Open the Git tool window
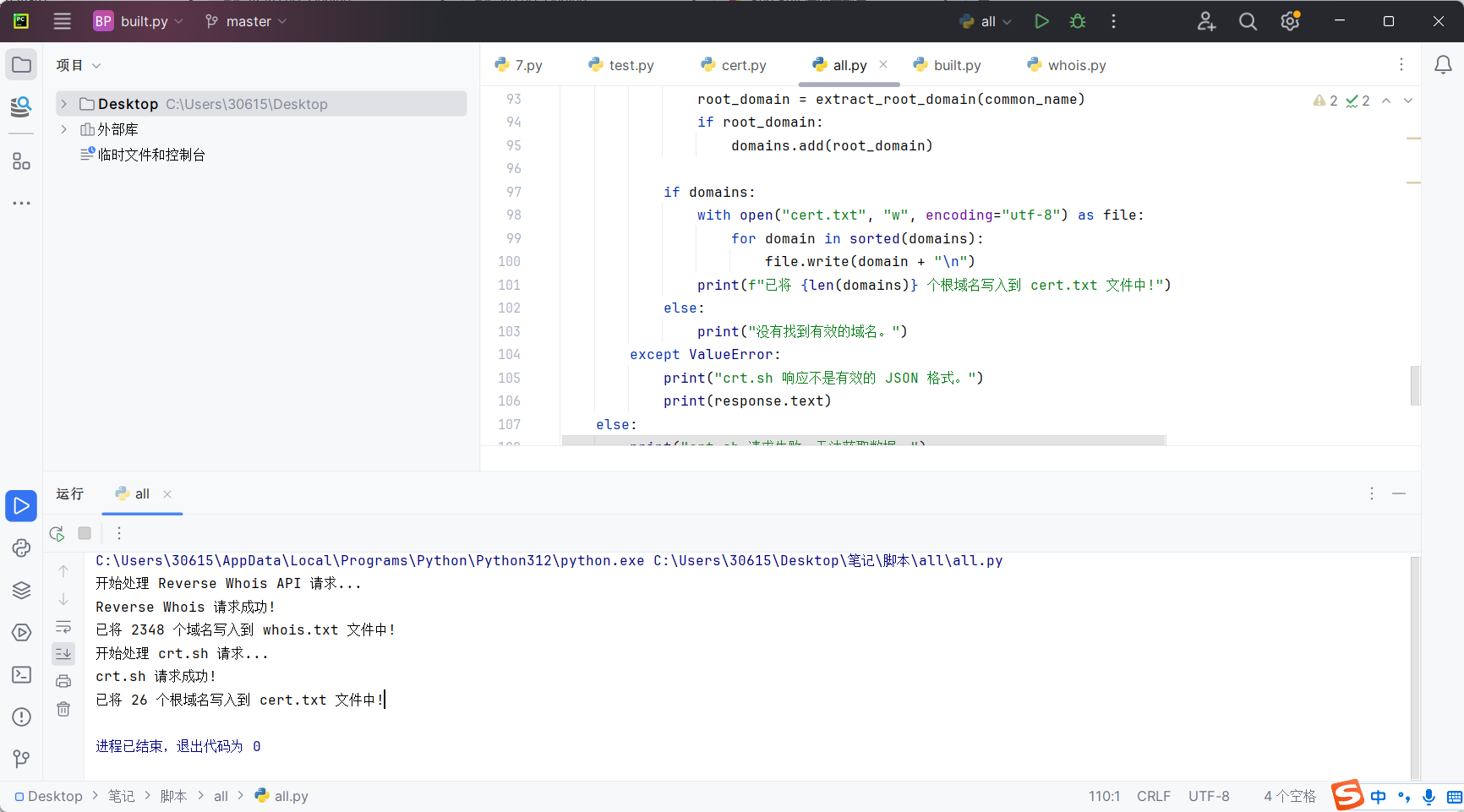This screenshot has height=812, width=1464. [21, 759]
